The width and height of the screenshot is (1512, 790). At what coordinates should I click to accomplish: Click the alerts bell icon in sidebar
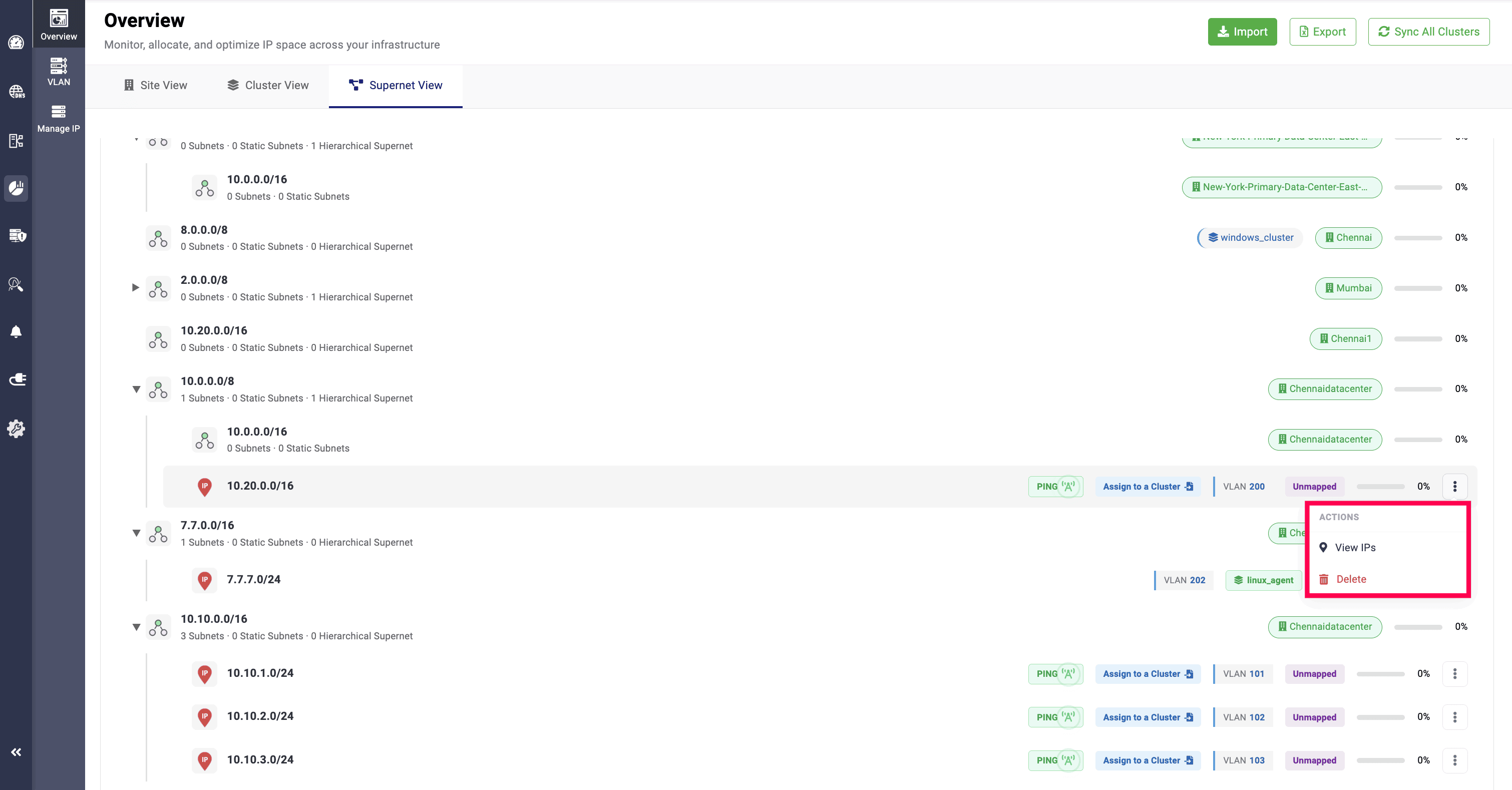coord(16,331)
